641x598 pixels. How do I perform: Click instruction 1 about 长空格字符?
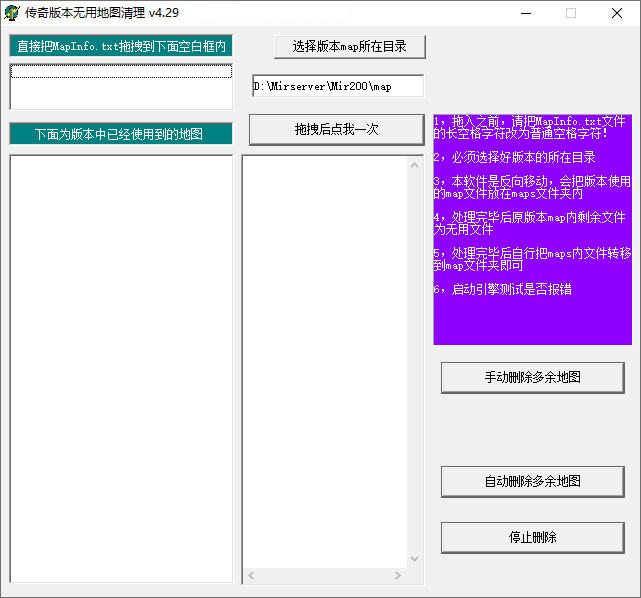pyautogui.click(x=530, y=128)
